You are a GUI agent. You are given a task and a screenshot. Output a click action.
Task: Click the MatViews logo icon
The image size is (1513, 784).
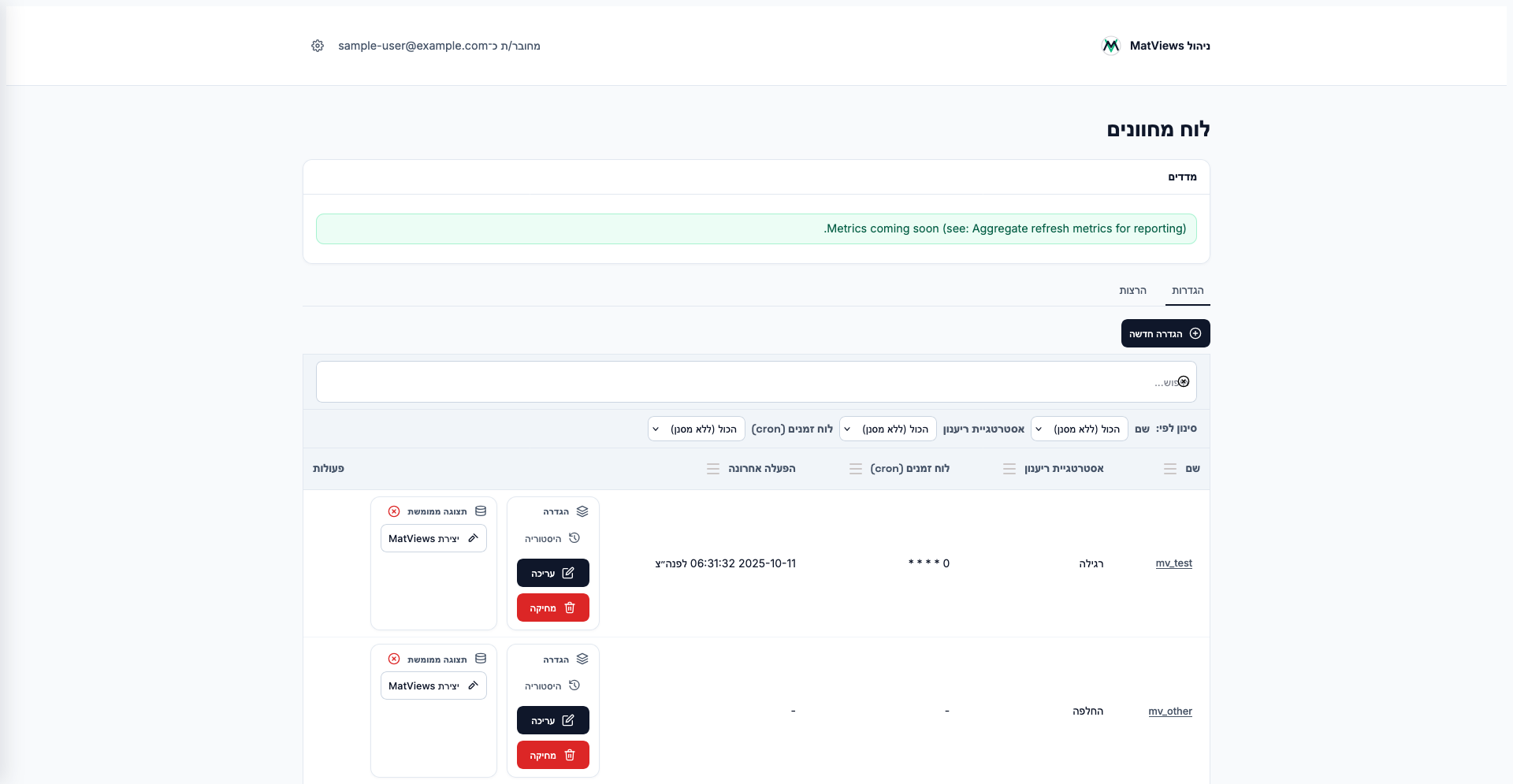(1111, 46)
